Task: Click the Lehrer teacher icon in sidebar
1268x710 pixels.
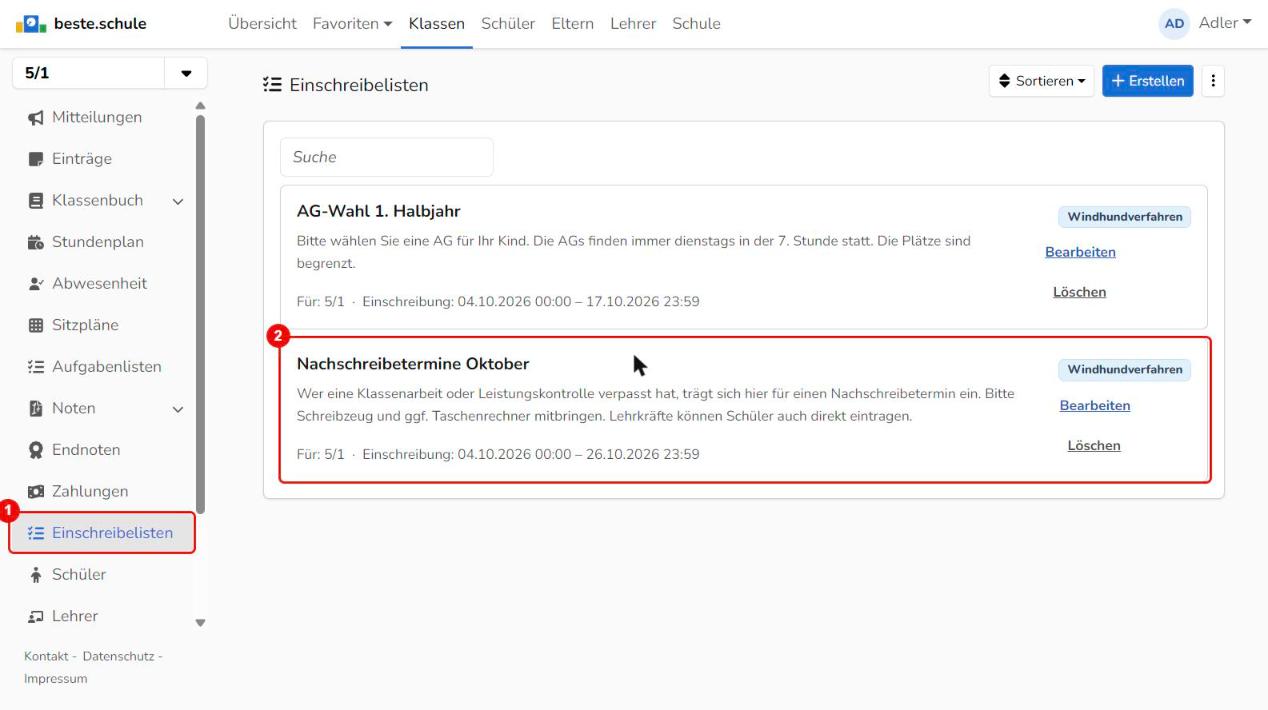Action: 36,616
